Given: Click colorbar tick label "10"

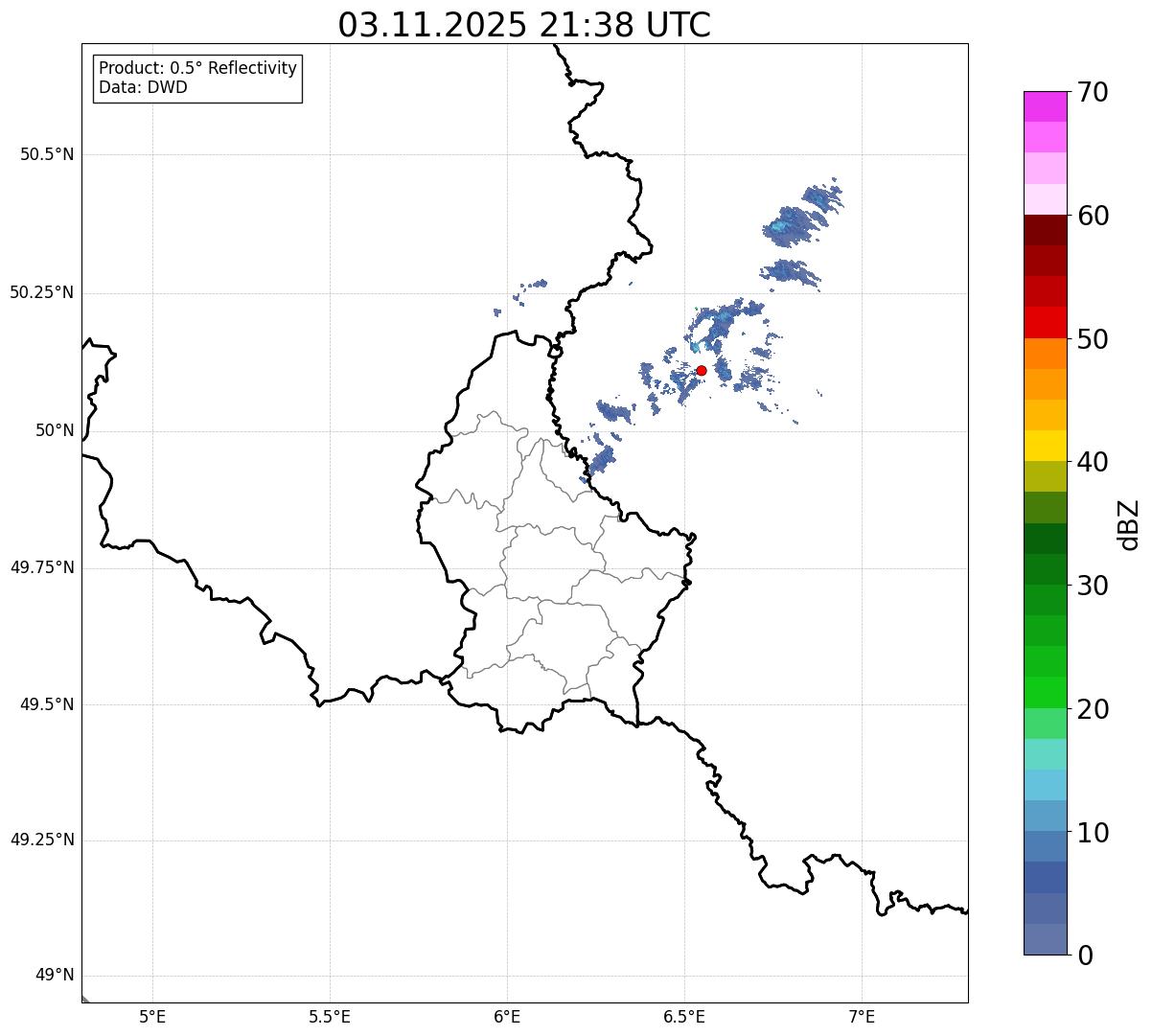Looking at the screenshot, I should 1093,833.
